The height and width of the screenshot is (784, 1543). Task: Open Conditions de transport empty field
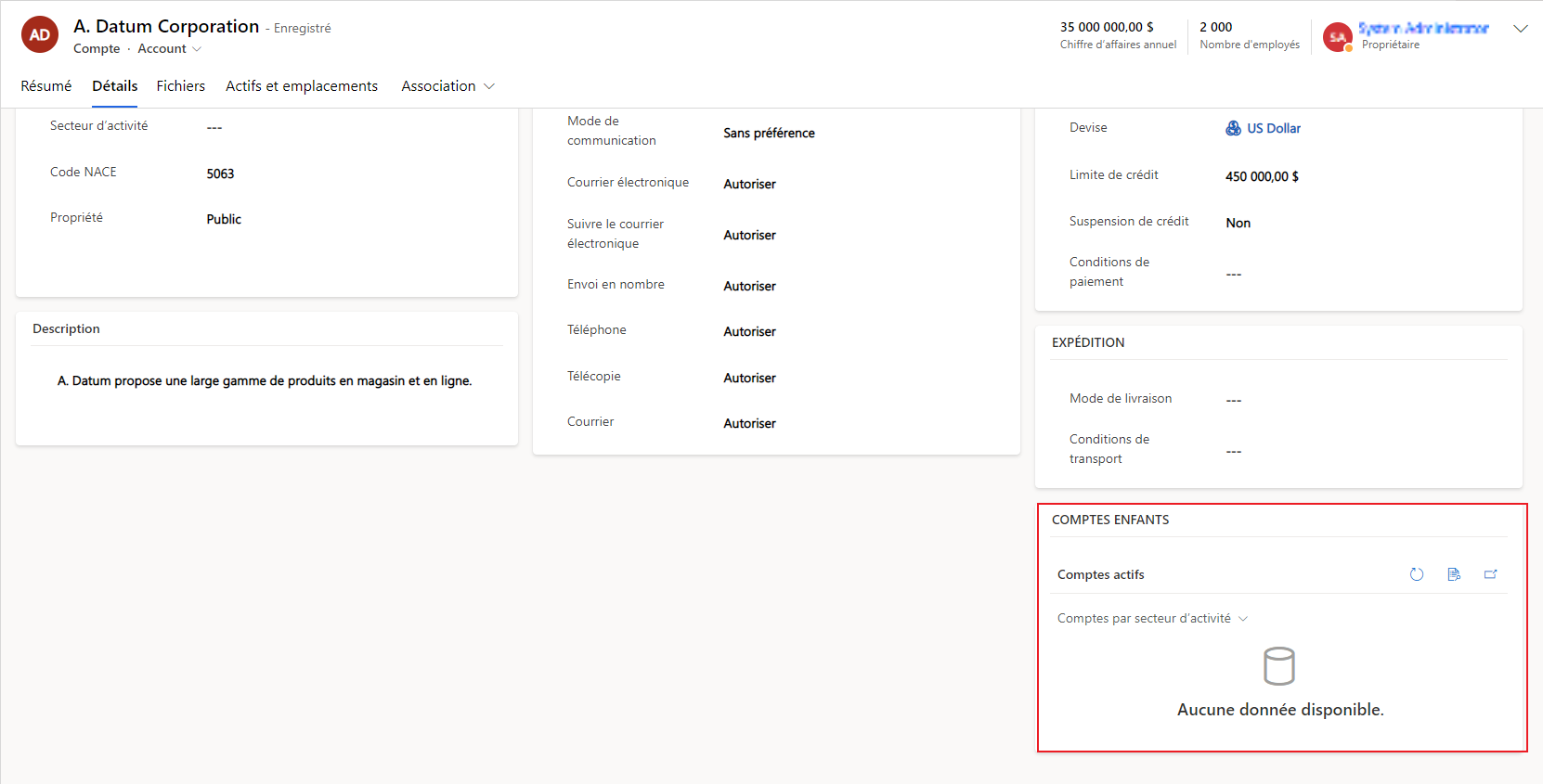pos(1234,451)
